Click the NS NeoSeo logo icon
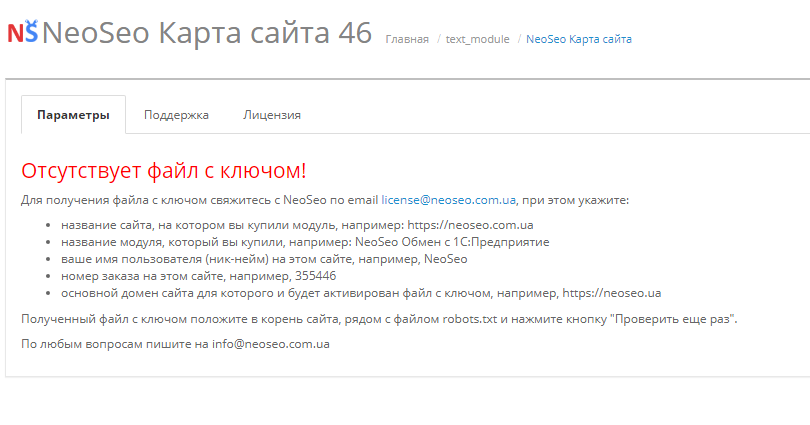 click(23, 32)
